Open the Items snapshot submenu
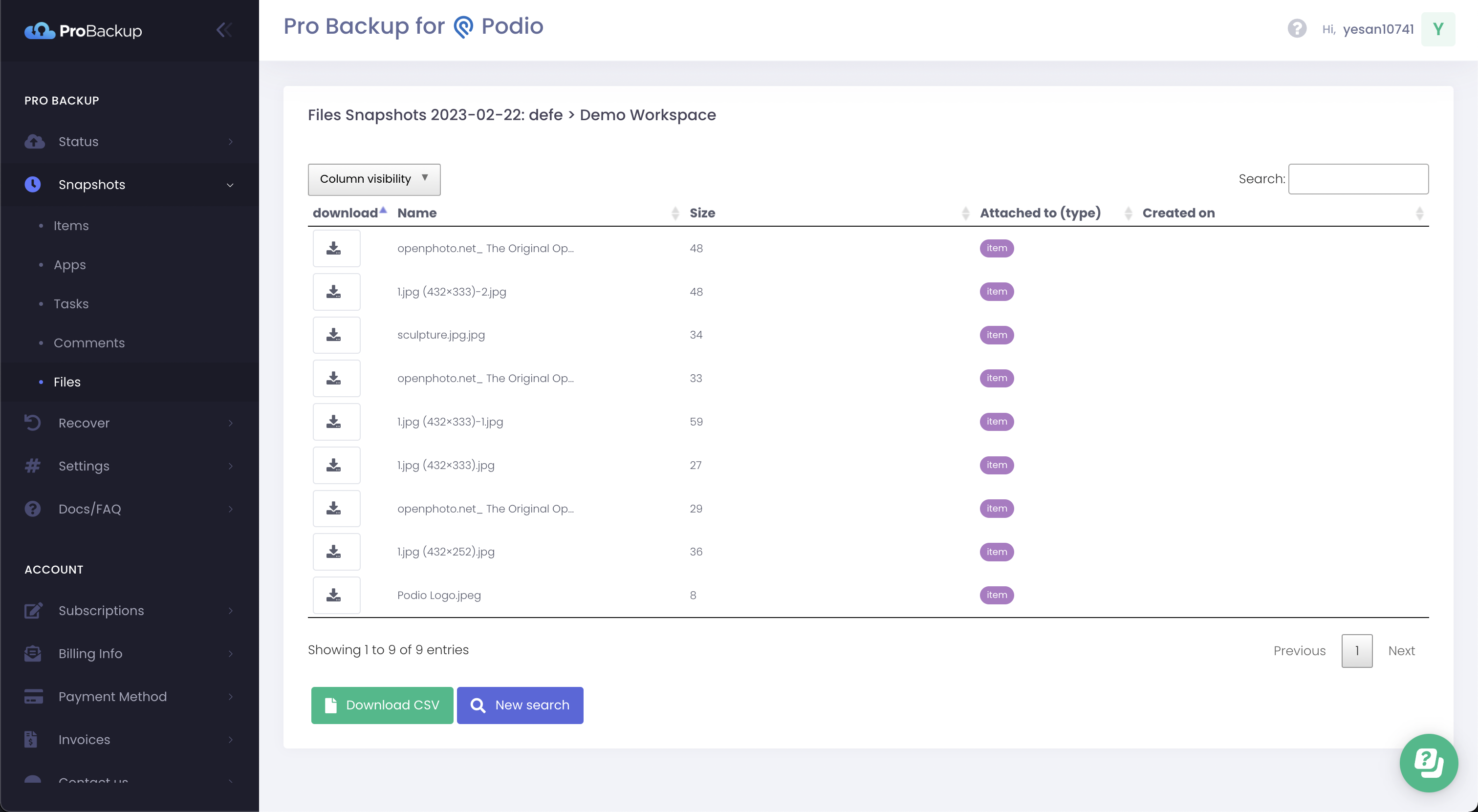 [x=71, y=226]
